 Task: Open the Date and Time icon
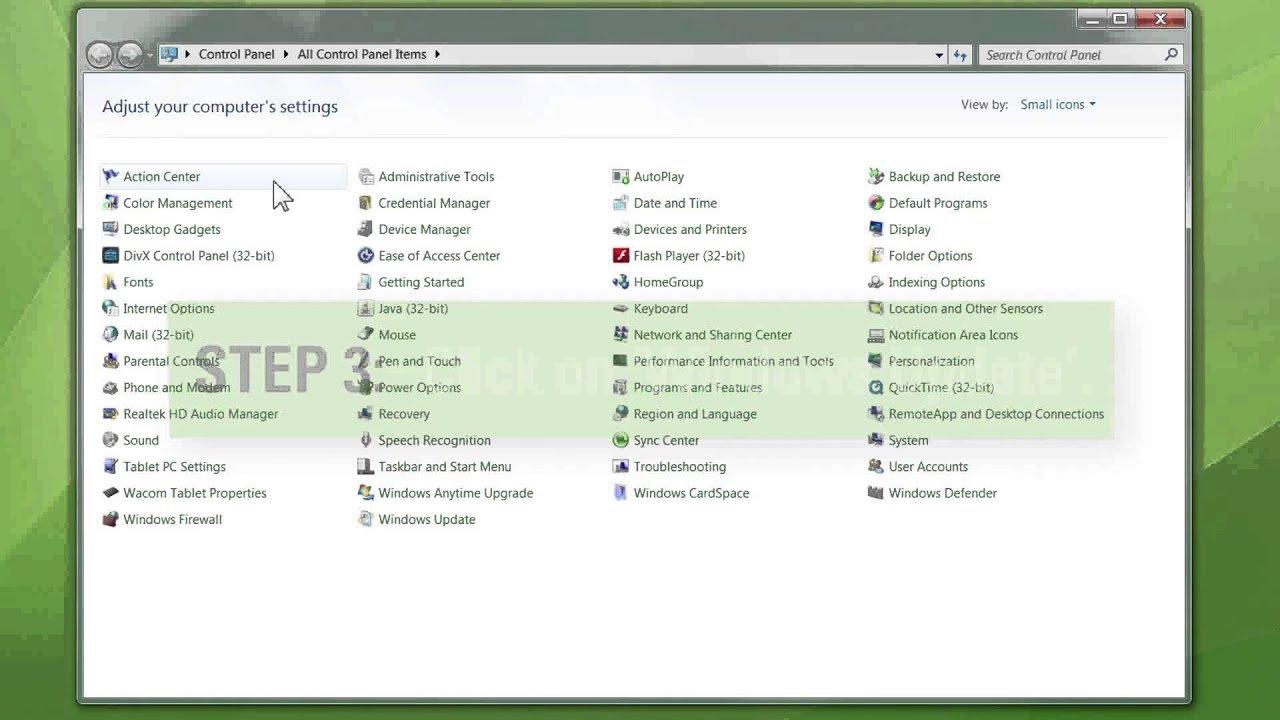(x=621, y=203)
